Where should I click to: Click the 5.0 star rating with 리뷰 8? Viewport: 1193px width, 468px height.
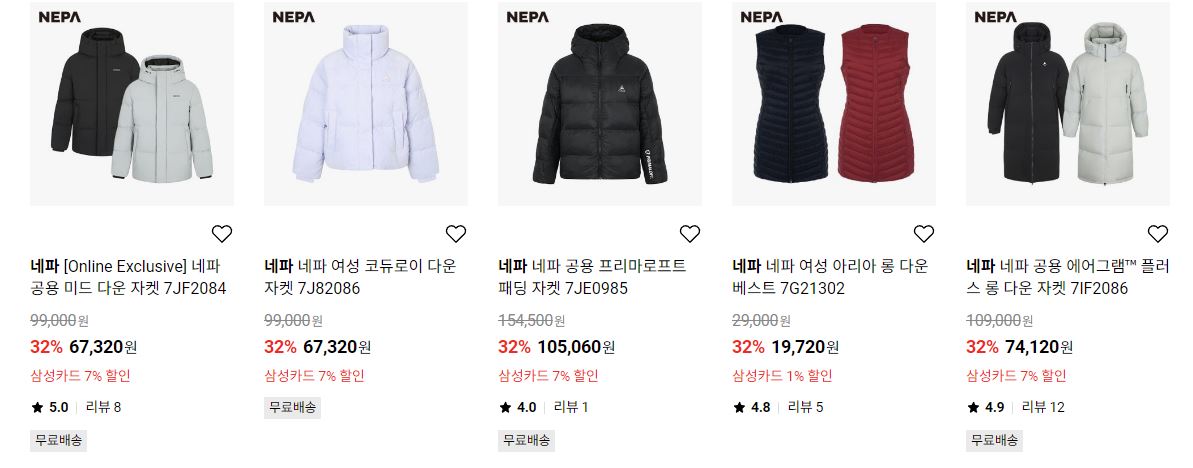coord(76,407)
